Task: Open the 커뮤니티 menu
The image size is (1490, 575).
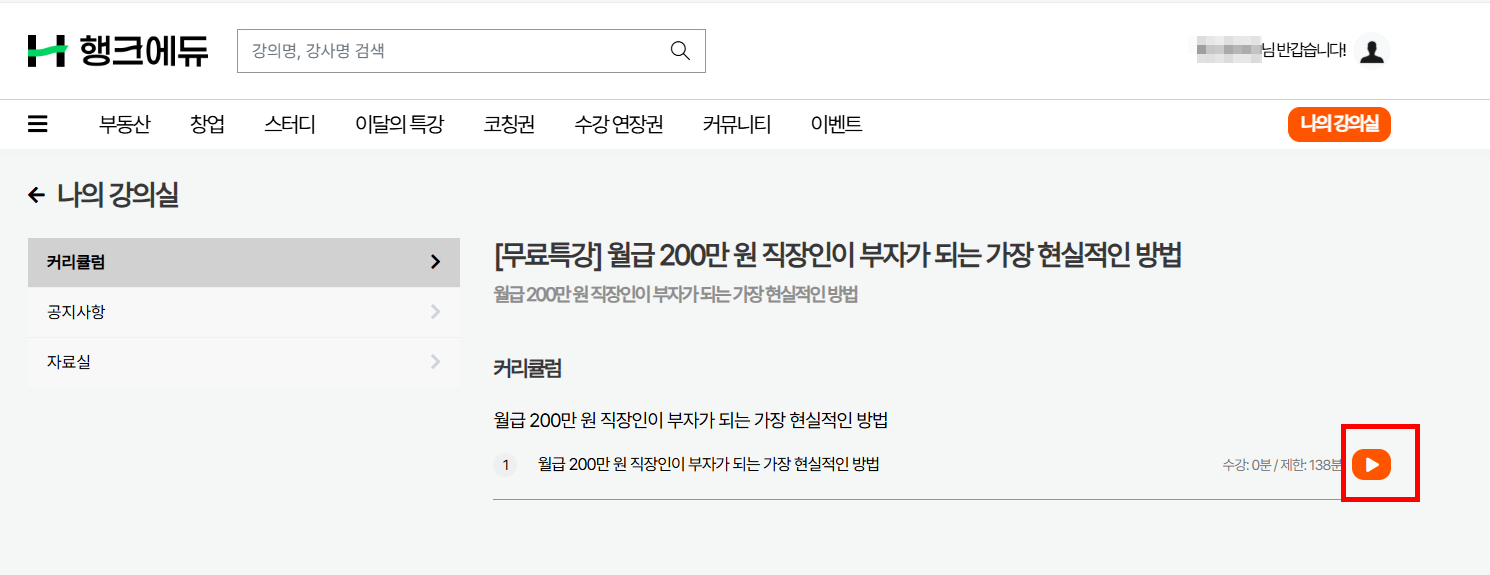Action: 737,125
